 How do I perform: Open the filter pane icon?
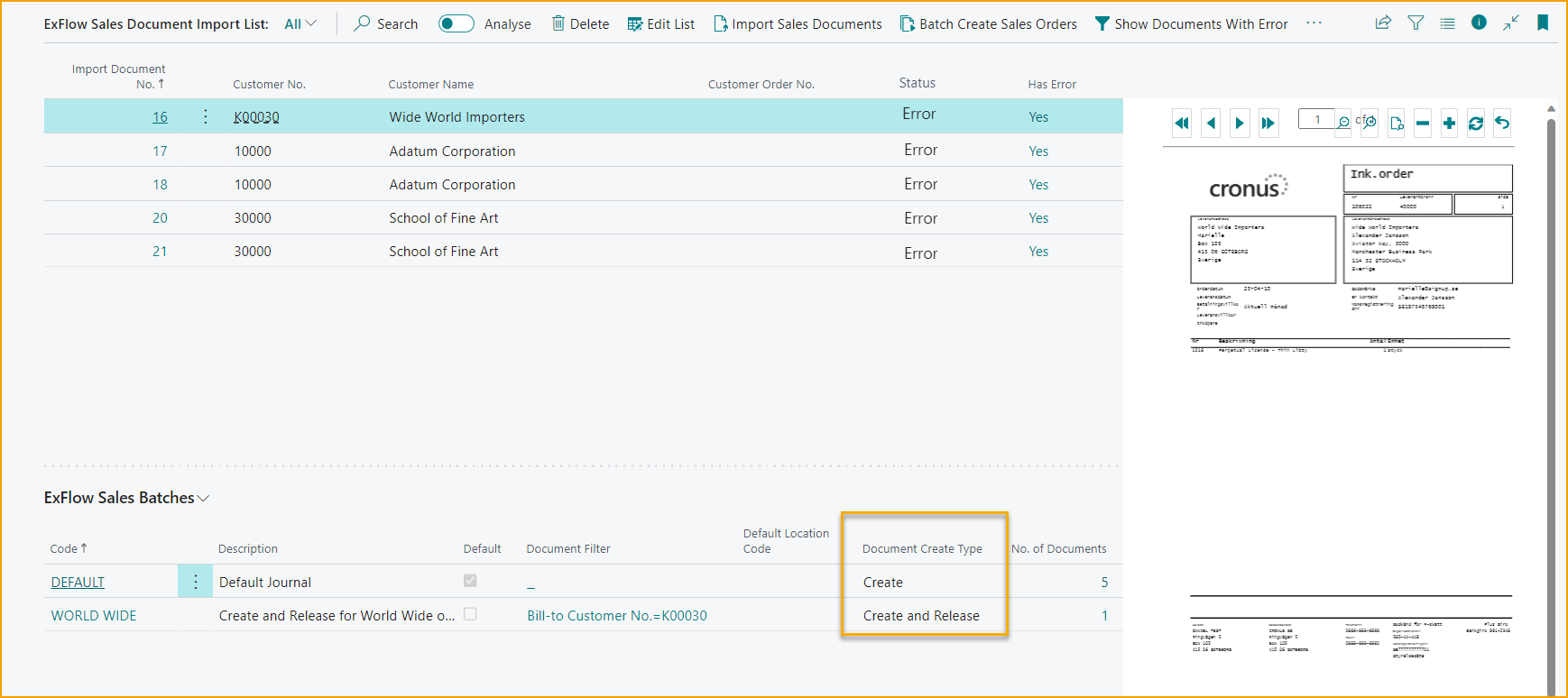1416,23
